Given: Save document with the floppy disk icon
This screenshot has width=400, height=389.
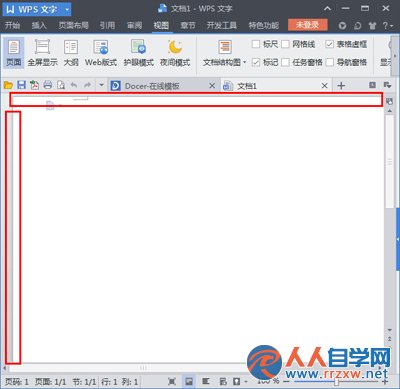Looking at the screenshot, I should 21,86.
